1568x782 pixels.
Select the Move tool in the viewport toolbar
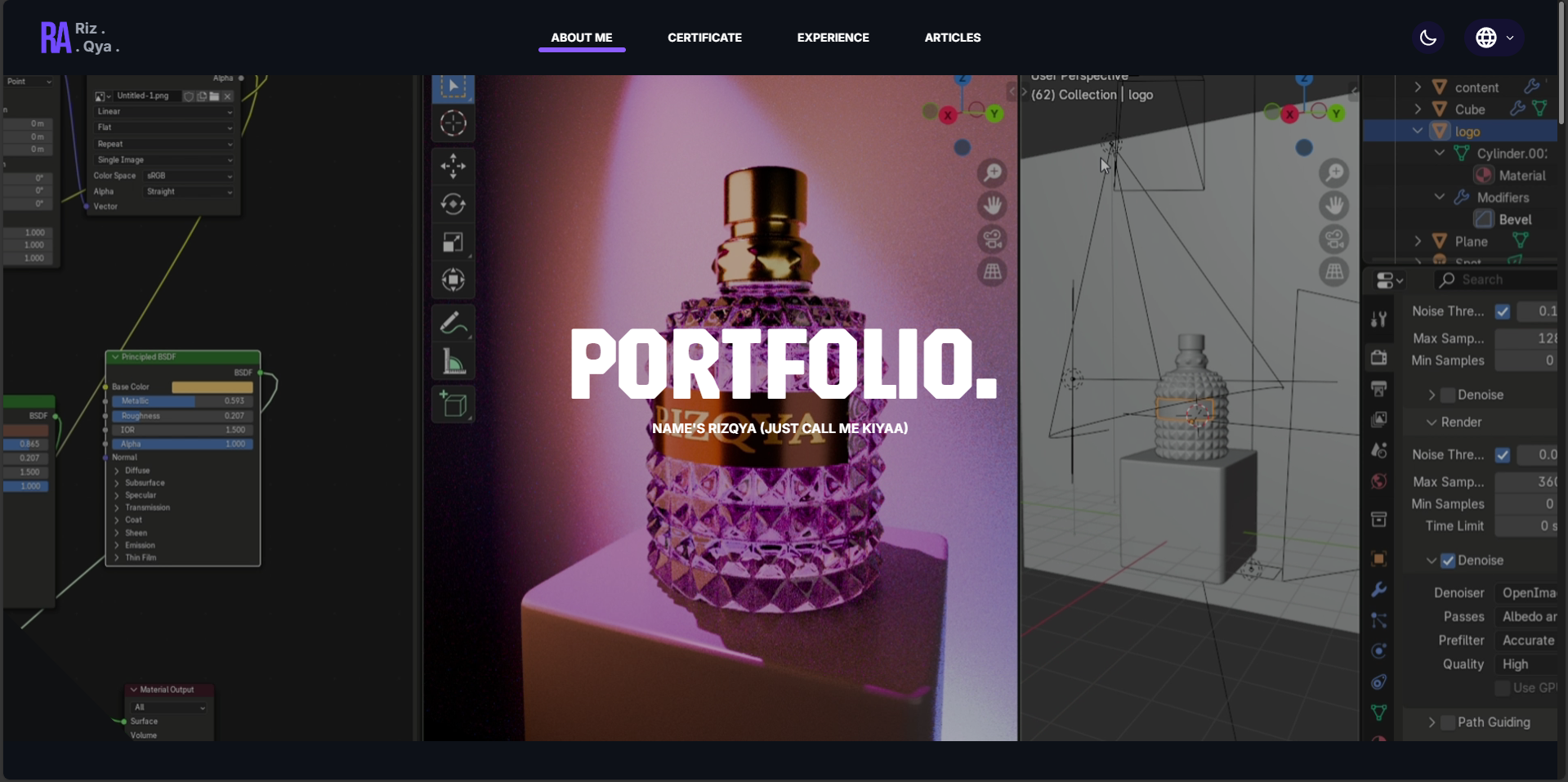click(x=453, y=166)
